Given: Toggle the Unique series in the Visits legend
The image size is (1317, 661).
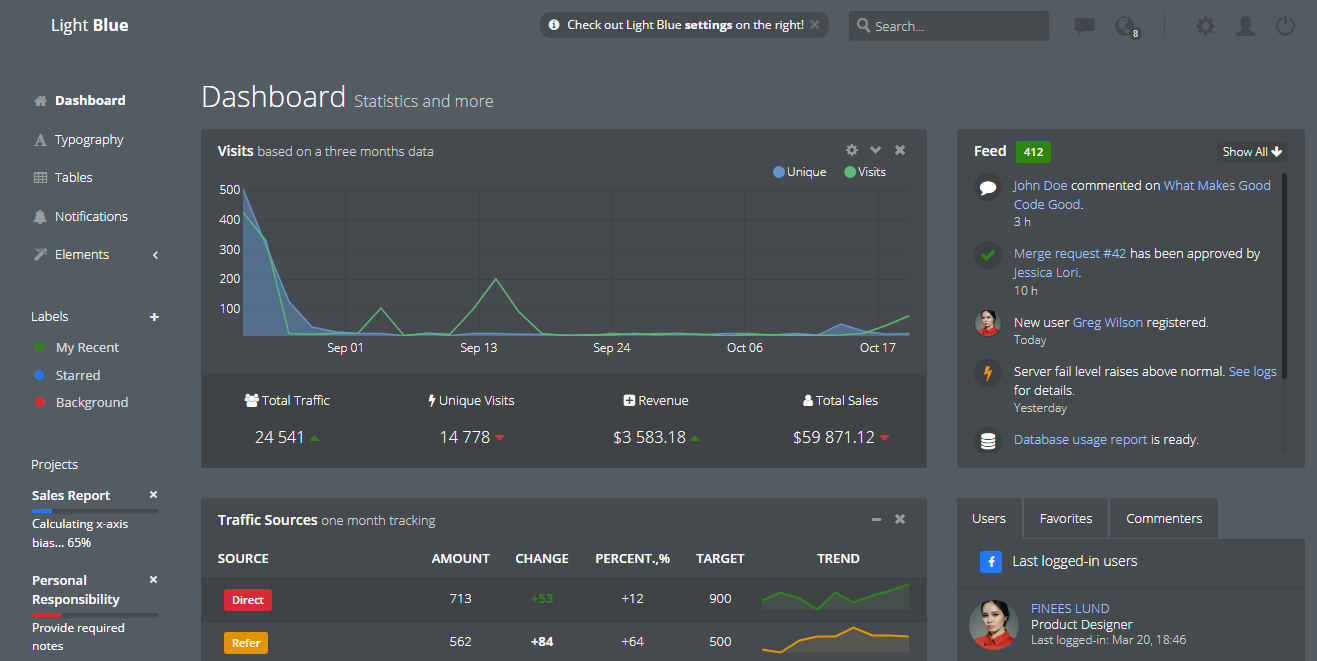Looking at the screenshot, I should click(x=798, y=171).
